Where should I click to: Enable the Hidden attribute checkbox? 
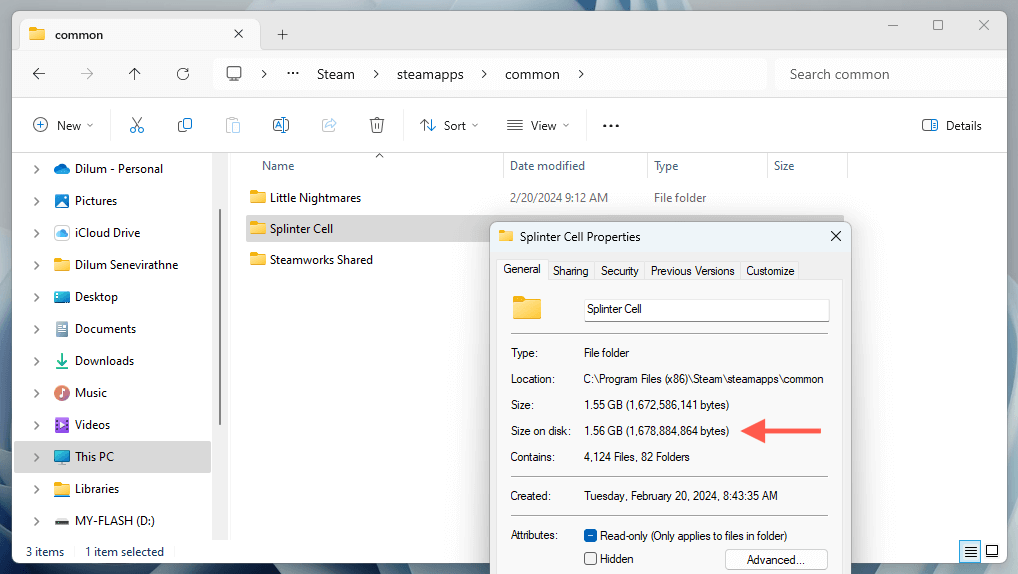(591, 559)
